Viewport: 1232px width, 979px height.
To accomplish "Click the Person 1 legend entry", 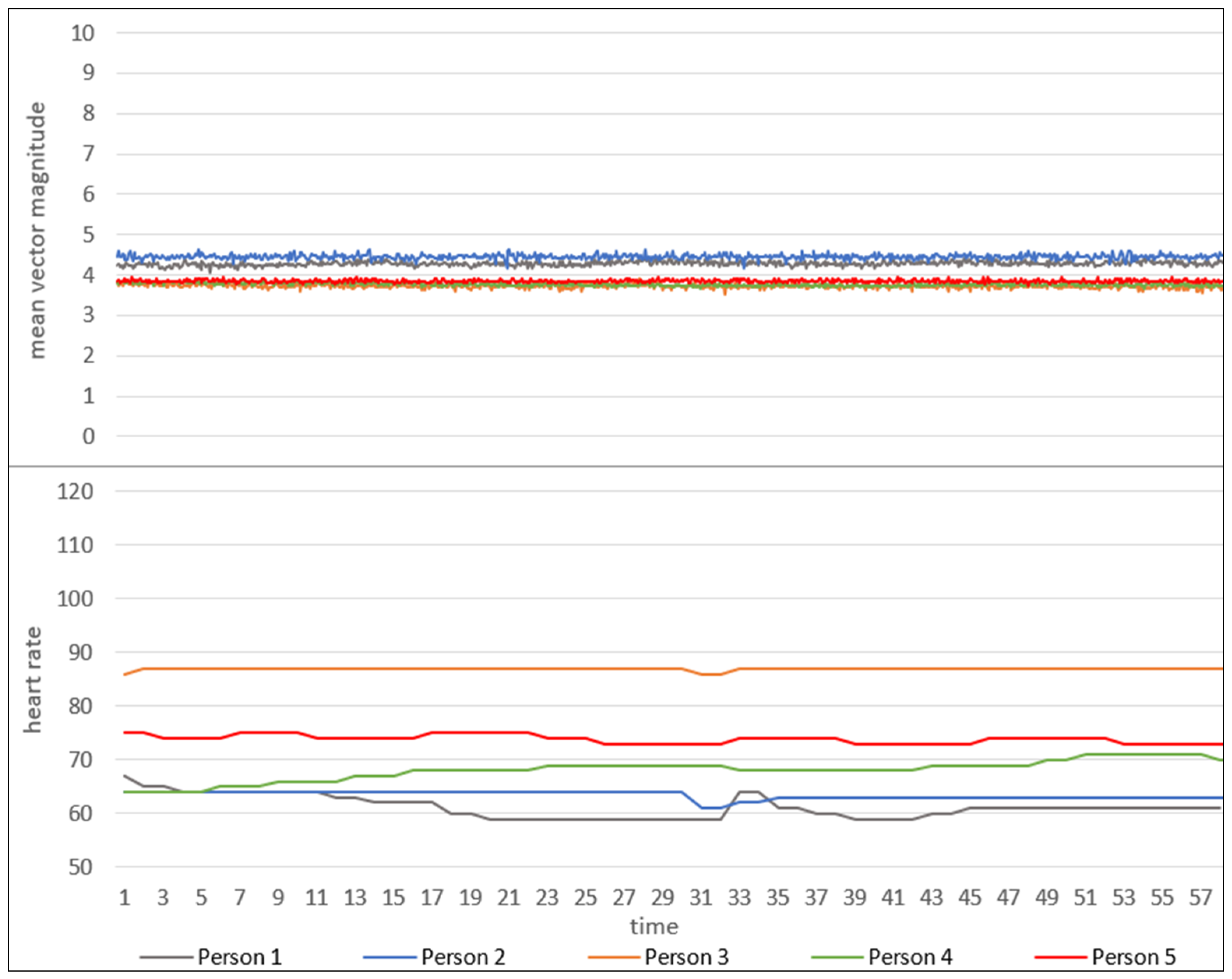I will (240, 957).
